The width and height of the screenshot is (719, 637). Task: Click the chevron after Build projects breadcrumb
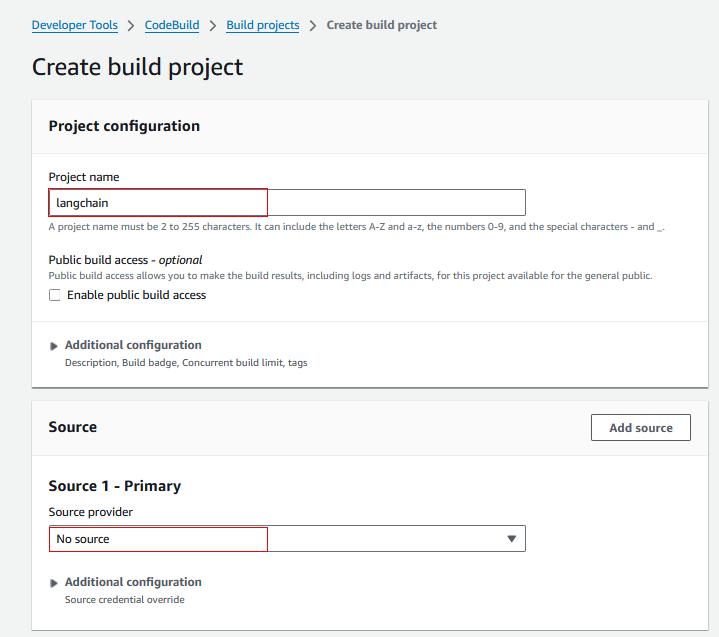(313, 25)
